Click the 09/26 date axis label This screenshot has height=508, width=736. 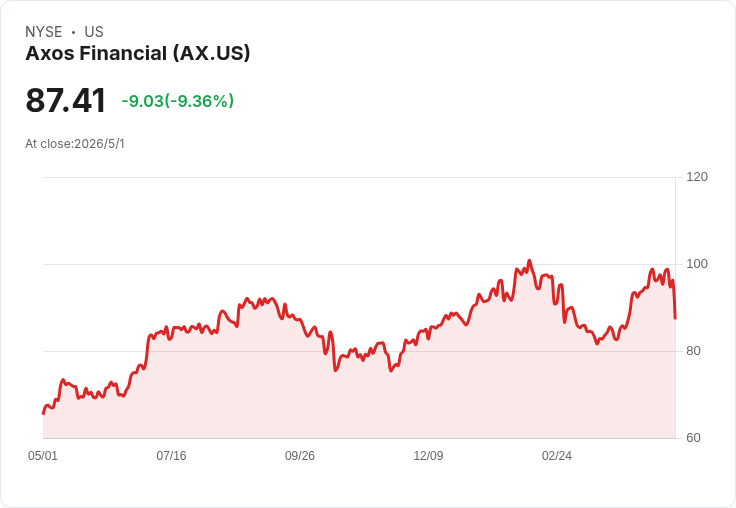[x=300, y=456]
